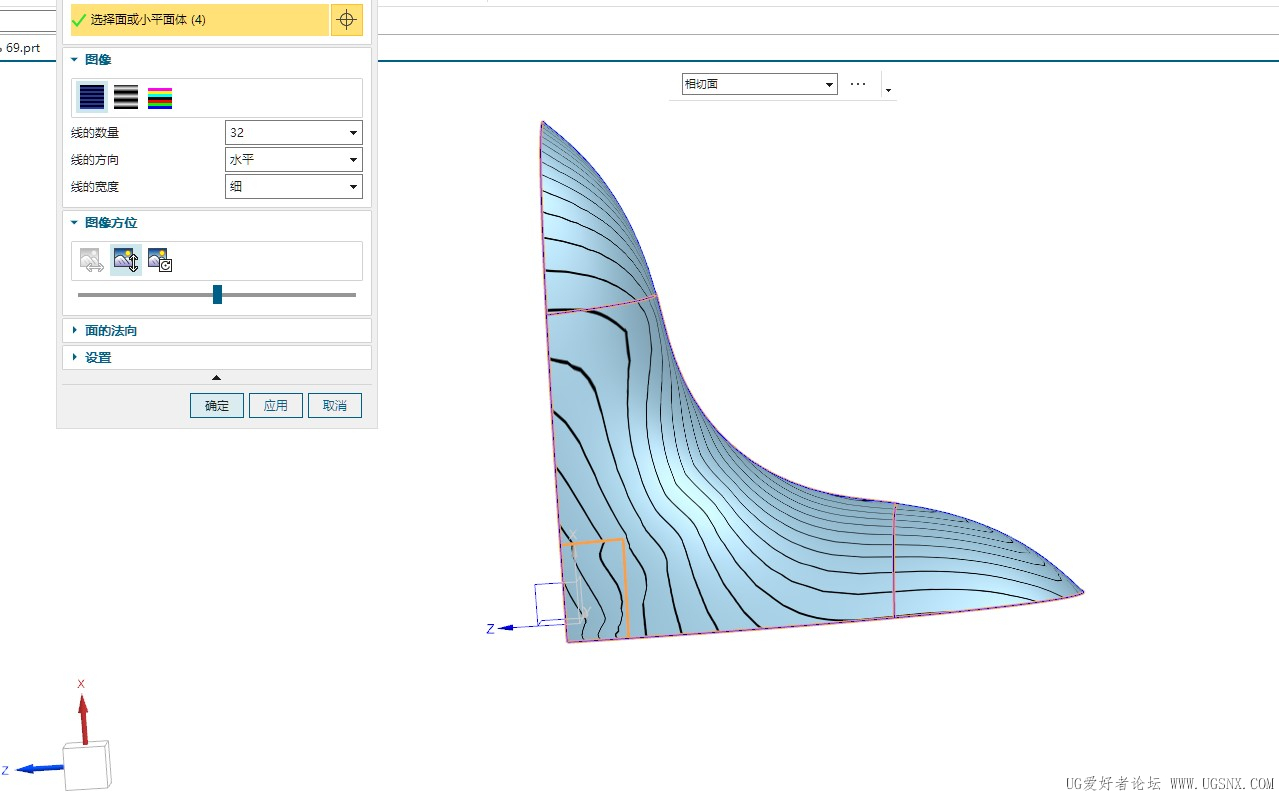Click the ellipsis more options button
This screenshot has width=1279, height=796.
[x=858, y=84]
